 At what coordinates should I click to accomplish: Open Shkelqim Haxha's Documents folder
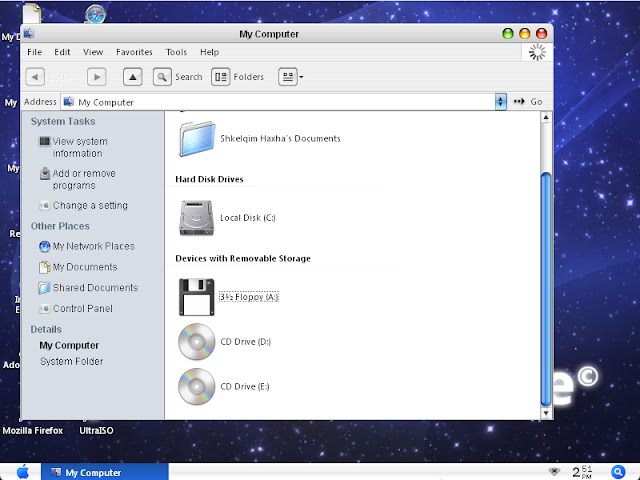(x=197, y=138)
